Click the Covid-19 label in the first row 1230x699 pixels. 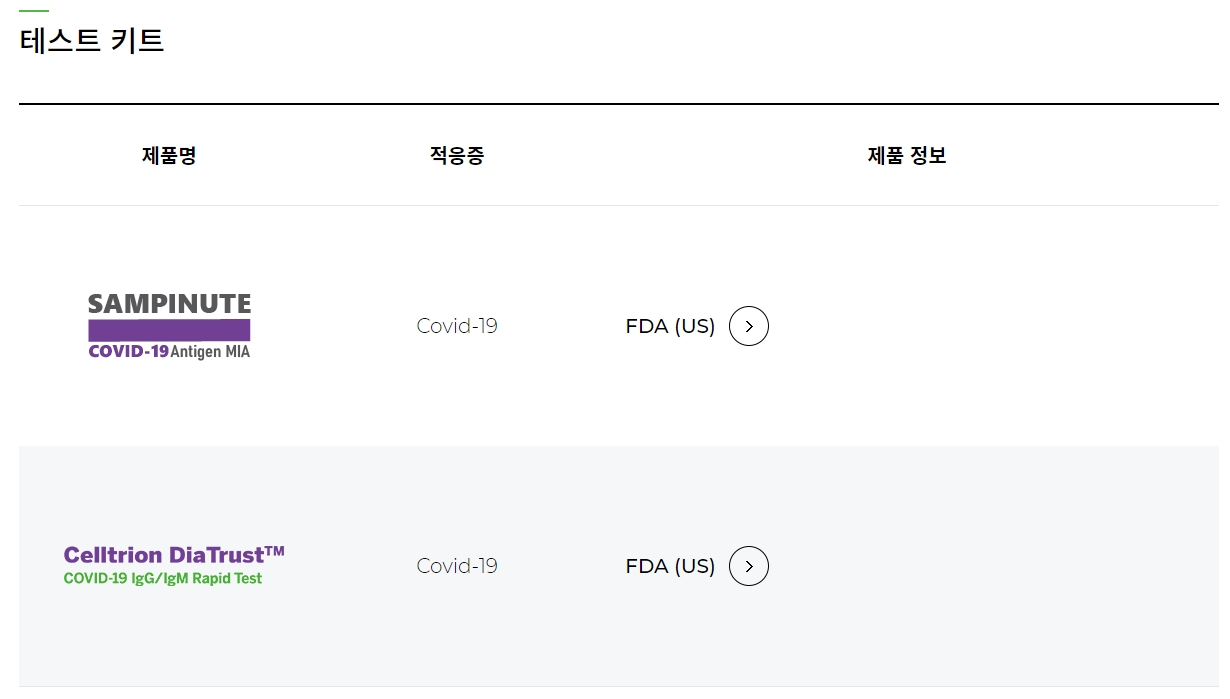[456, 325]
